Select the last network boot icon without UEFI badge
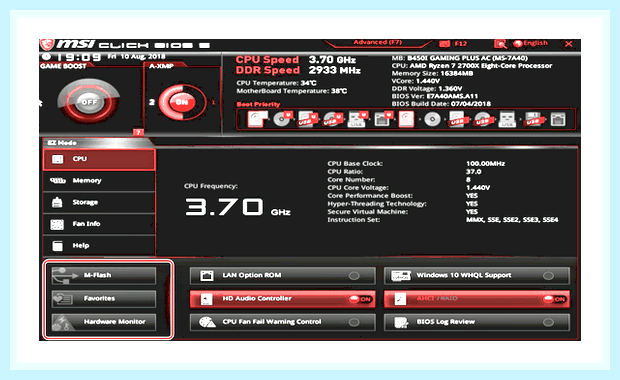Viewport: 620px width, 380px height. tap(558, 119)
